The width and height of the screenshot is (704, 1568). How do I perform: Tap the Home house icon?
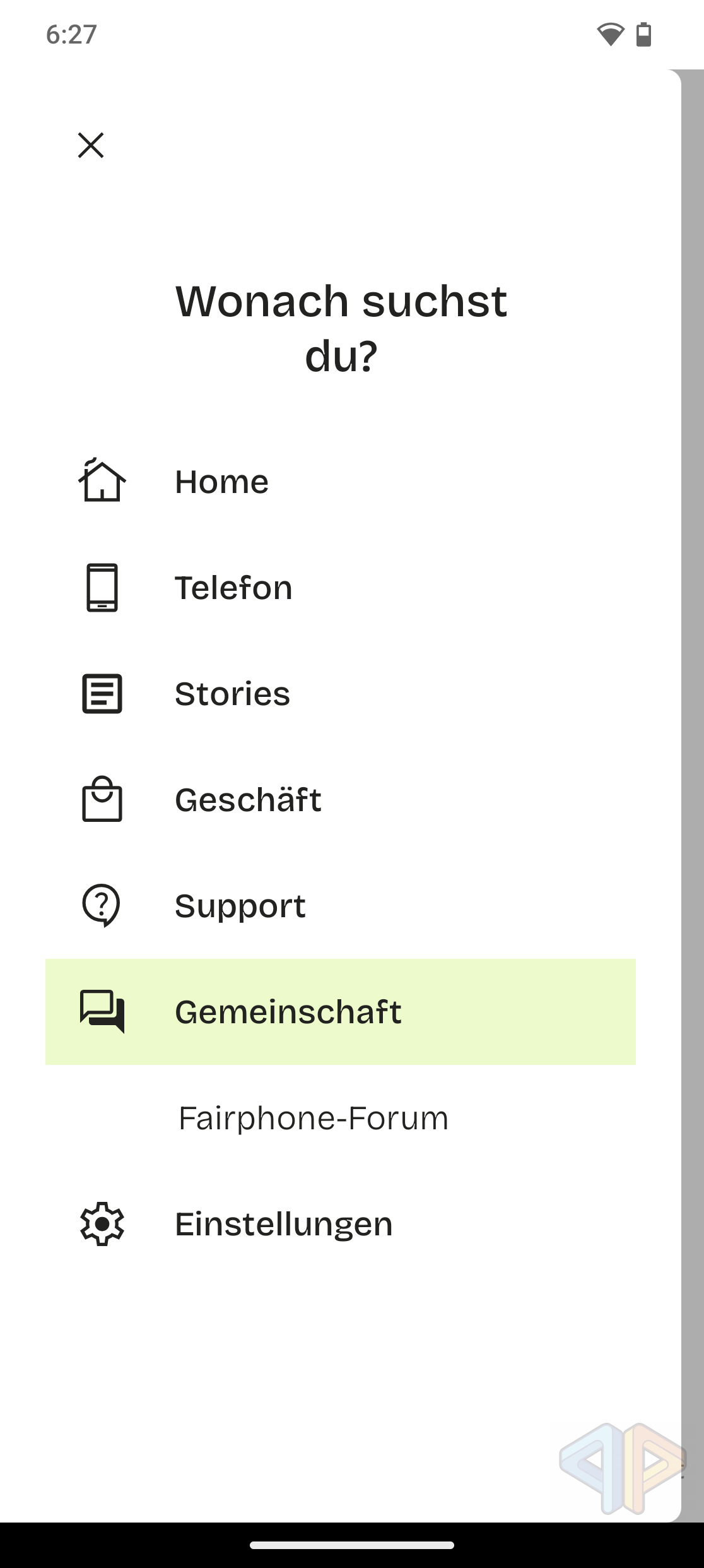coord(102,482)
